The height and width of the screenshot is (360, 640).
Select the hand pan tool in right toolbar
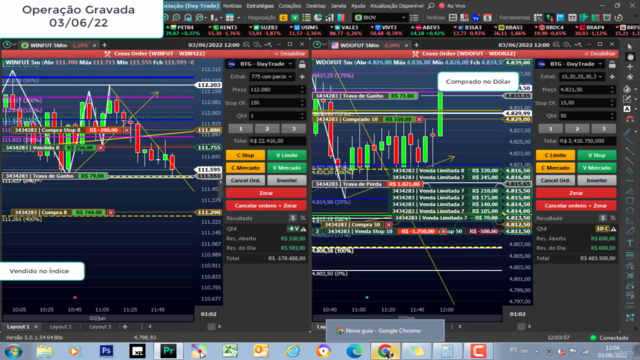click(x=630, y=57)
